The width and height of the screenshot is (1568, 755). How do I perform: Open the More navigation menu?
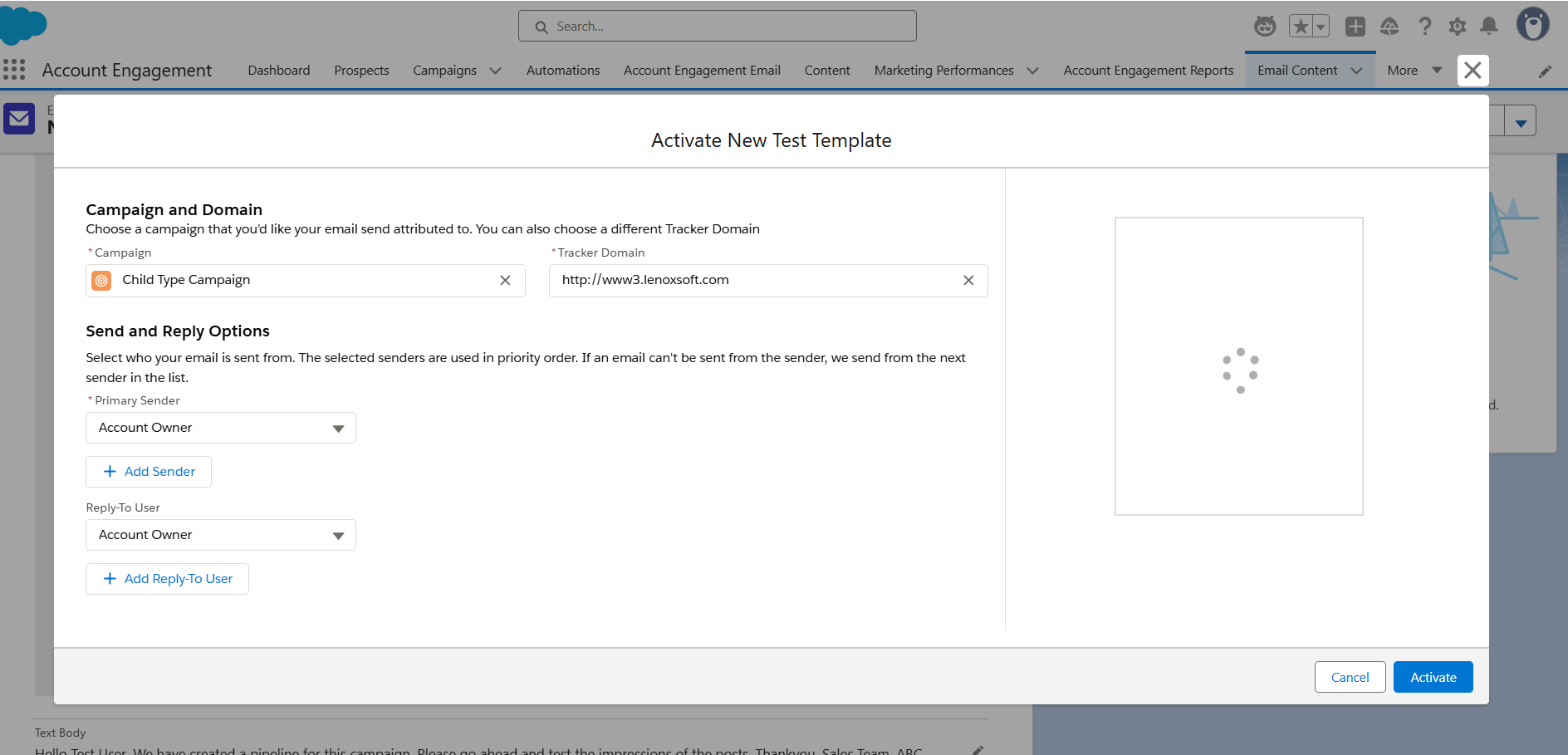pyautogui.click(x=1414, y=71)
